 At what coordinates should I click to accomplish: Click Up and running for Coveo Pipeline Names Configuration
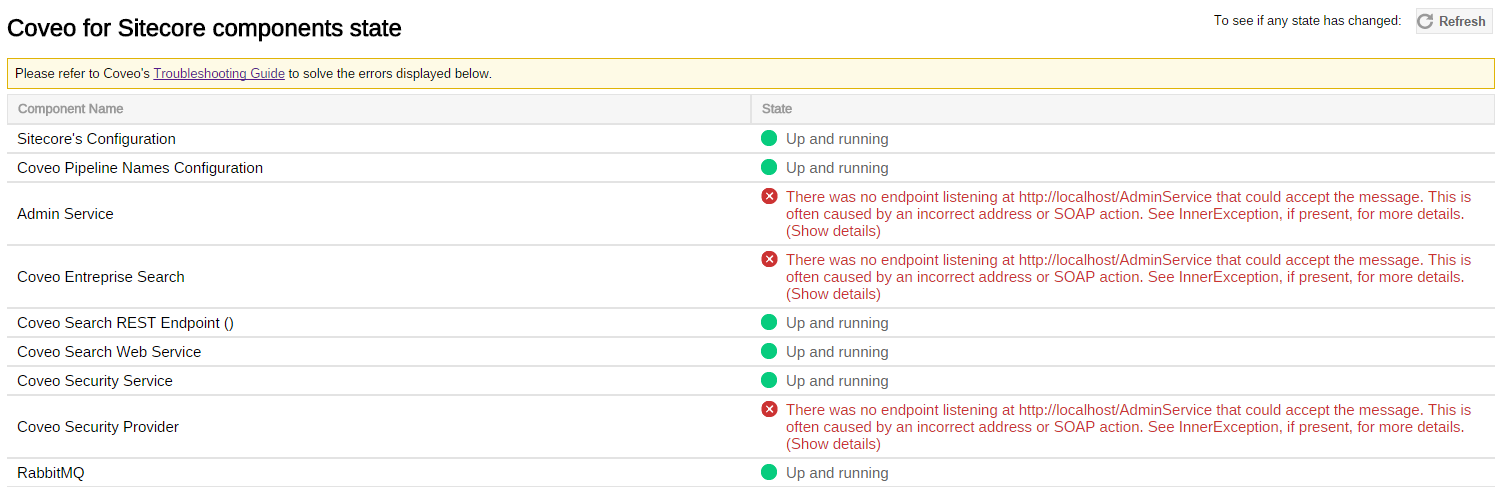pos(837,168)
